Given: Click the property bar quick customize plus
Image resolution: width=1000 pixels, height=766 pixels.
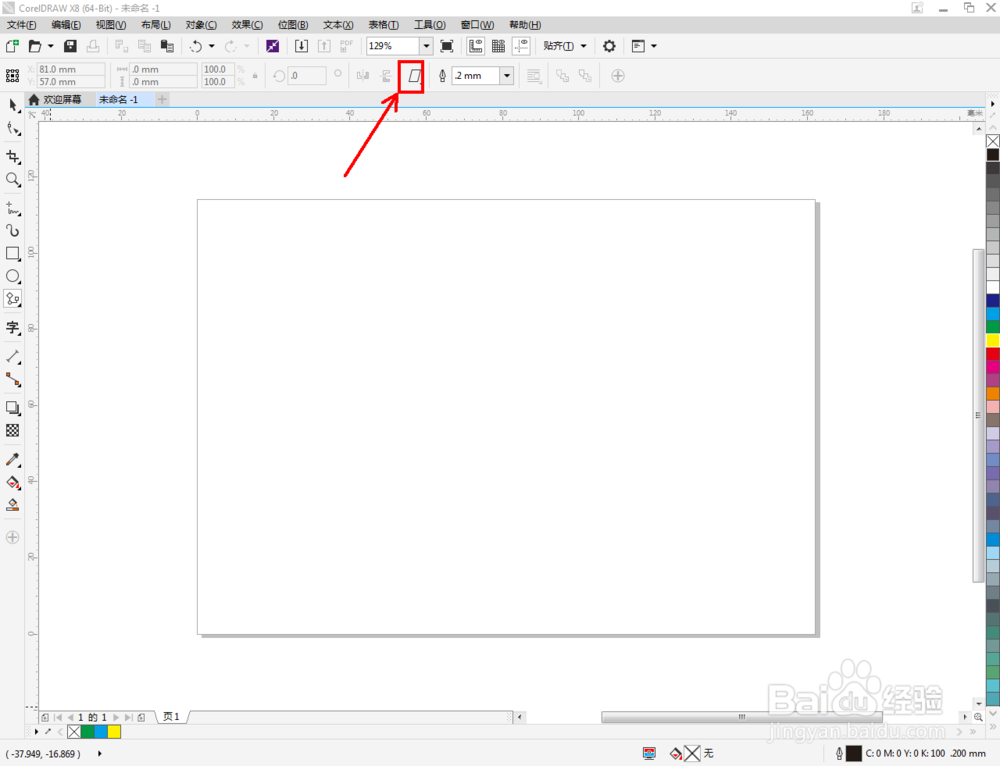Looking at the screenshot, I should click(617, 76).
